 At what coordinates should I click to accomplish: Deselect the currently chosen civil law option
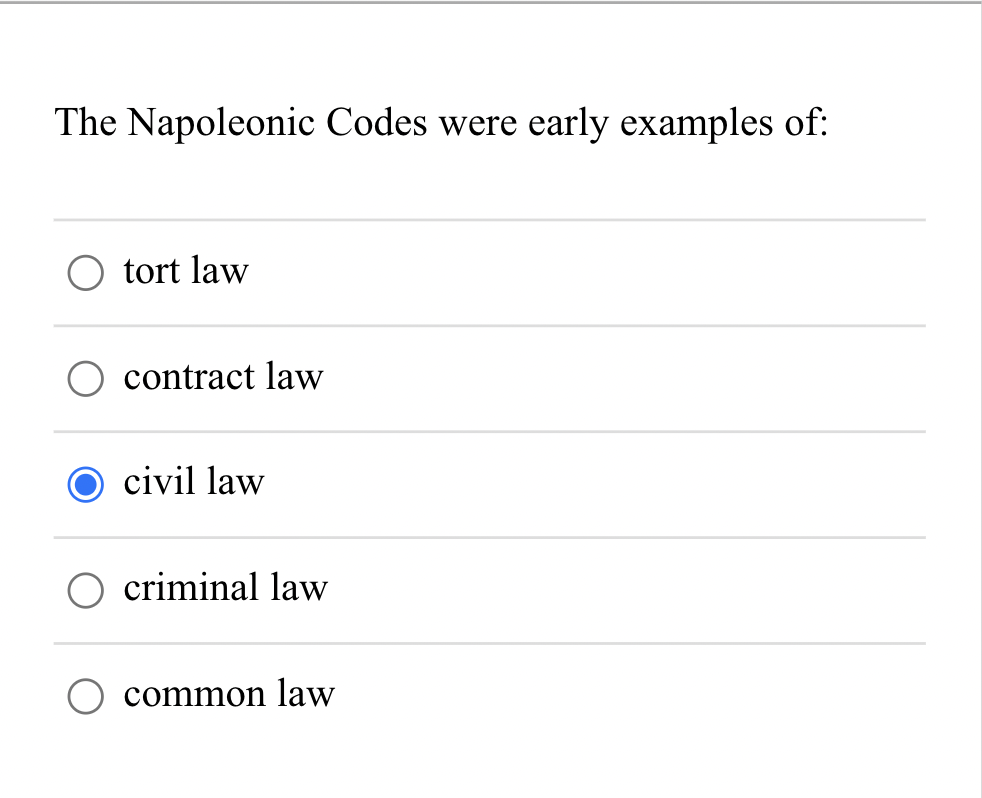click(x=86, y=484)
